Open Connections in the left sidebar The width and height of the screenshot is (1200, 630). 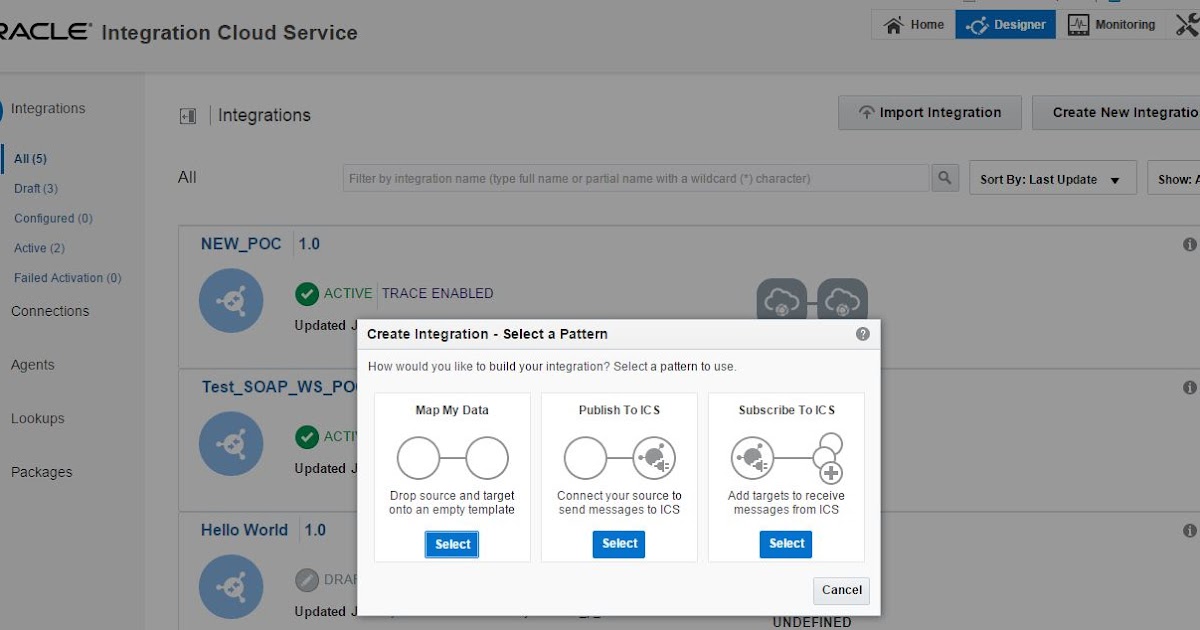(49, 311)
